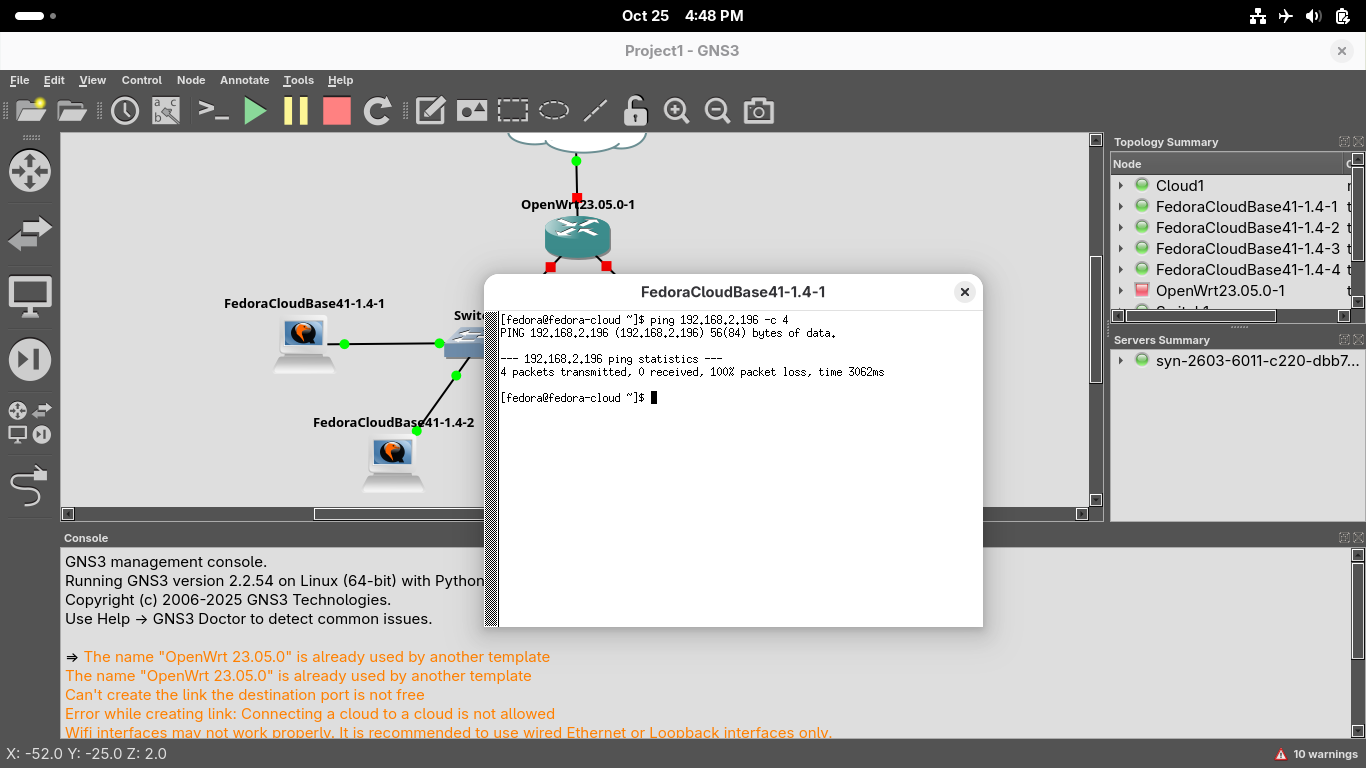The width and height of the screenshot is (1366, 768).
Task: Expand the server entry in Servers Summary
Action: (x=1121, y=361)
